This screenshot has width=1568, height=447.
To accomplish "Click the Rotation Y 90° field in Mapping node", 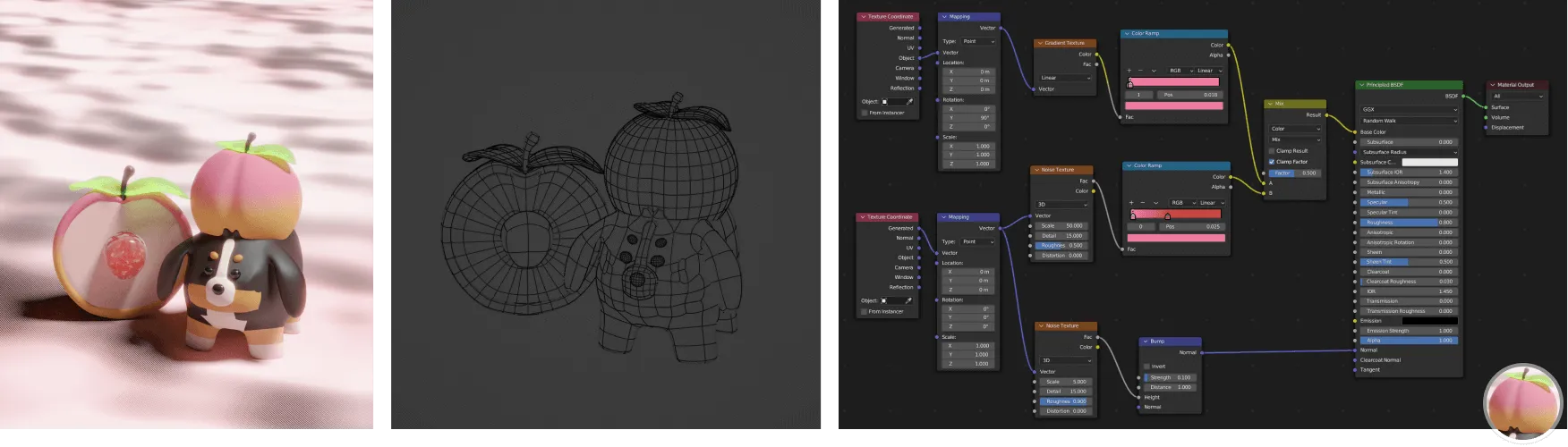I will pos(969,117).
